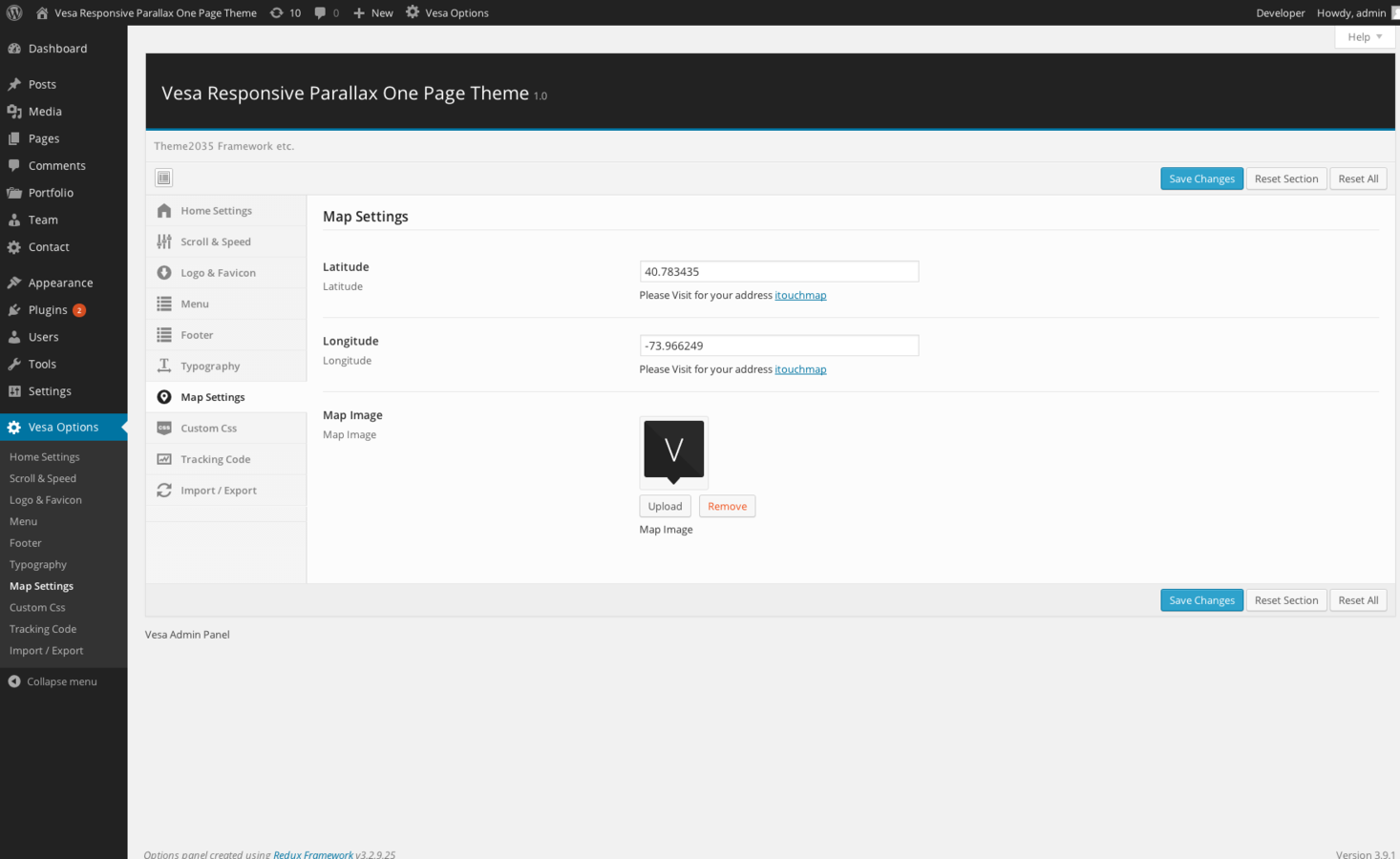Screen dimensions: 1400x859
Task: Click the itouchmap link under Longitude
Action: [800, 369]
